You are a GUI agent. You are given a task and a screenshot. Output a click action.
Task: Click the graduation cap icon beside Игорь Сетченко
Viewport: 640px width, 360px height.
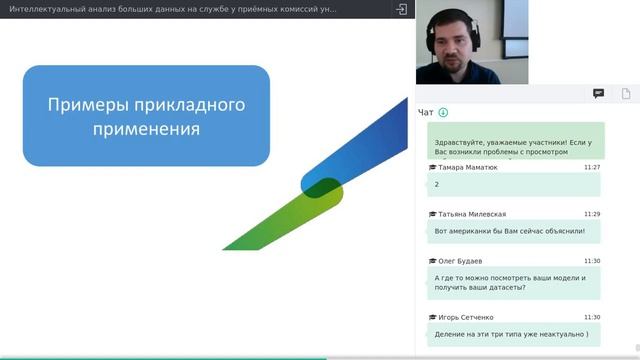[433, 318]
